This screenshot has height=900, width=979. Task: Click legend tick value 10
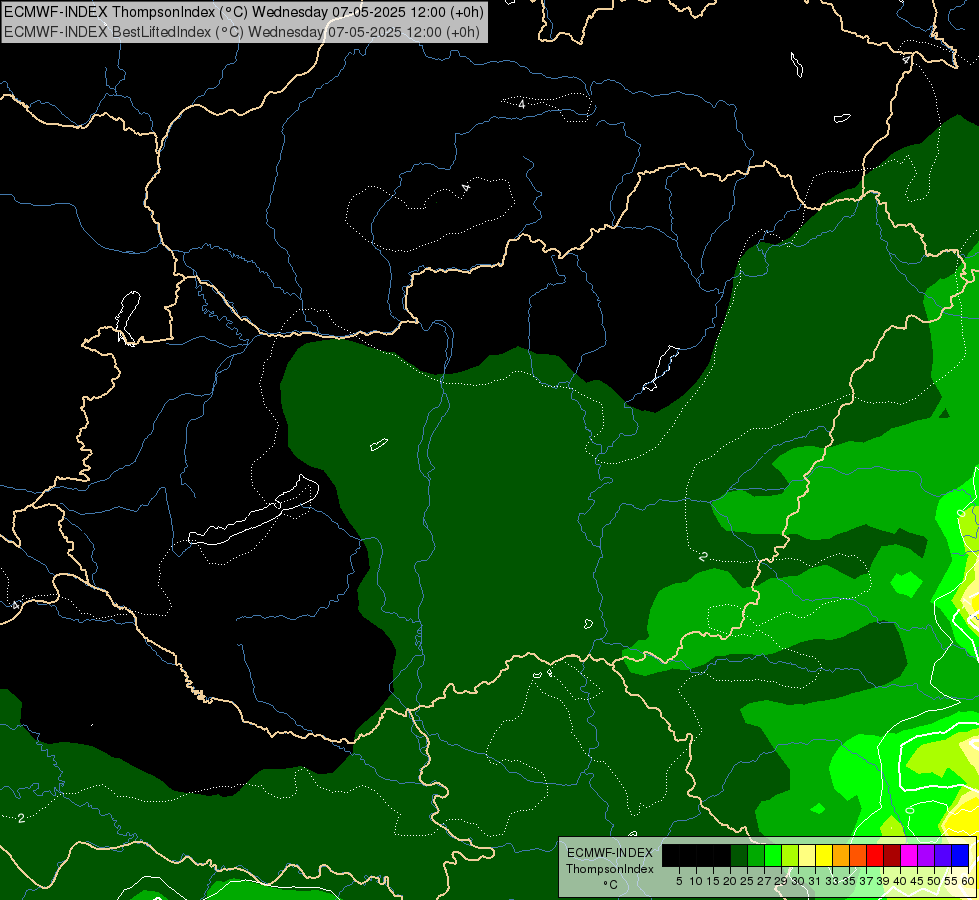[x=696, y=881]
